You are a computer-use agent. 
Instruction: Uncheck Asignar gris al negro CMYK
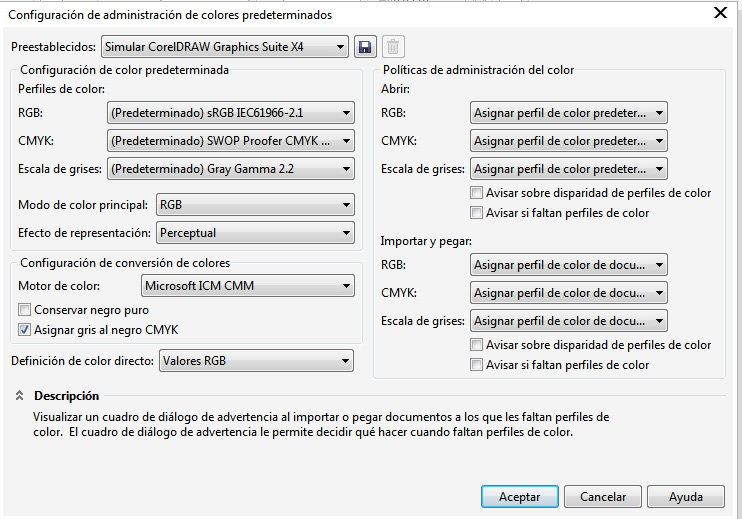[x=25, y=329]
